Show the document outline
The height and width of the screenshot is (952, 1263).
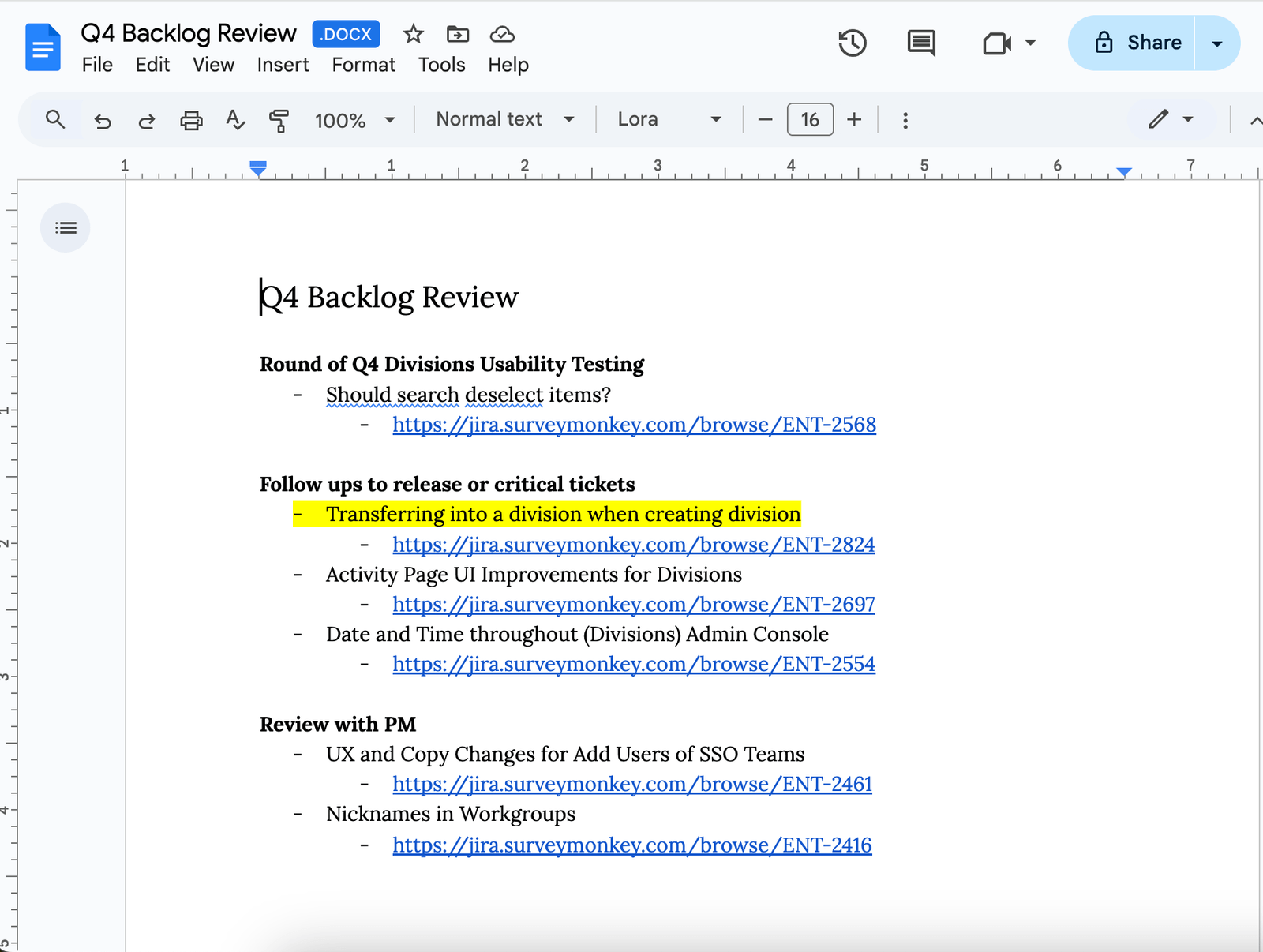(x=66, y=227)
